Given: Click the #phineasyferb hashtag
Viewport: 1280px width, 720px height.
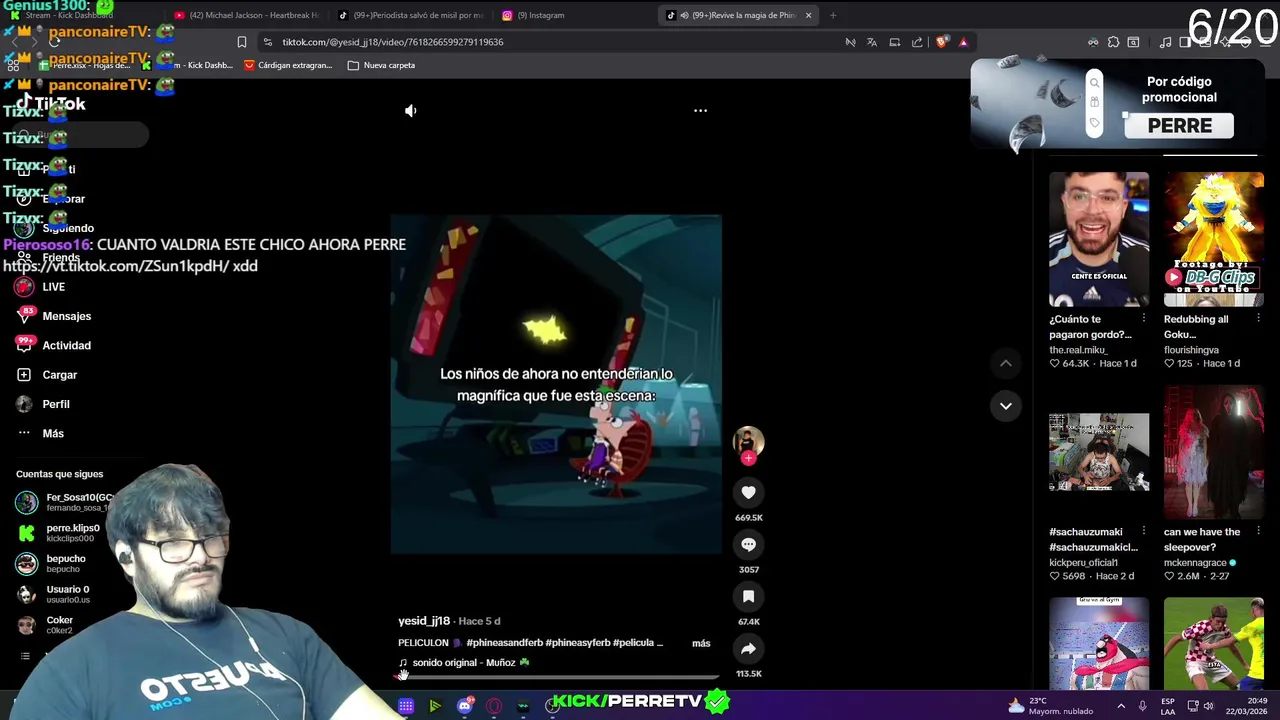Looking at the screenshot, I should tap(577, 643).
